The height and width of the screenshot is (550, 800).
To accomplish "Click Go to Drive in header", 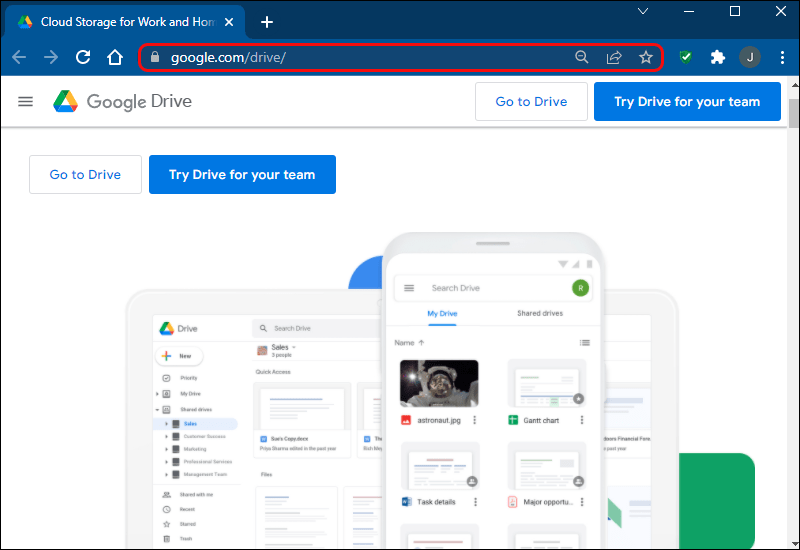I will [x=531, y=101].
